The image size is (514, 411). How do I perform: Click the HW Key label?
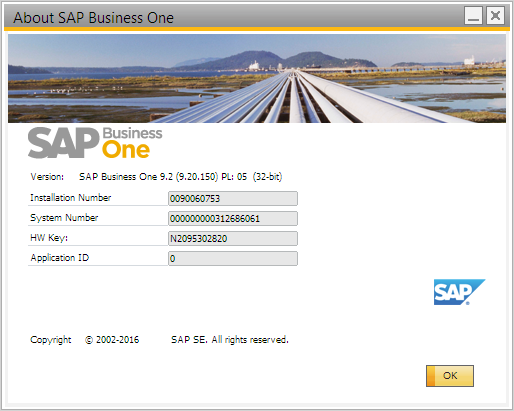[49, 238]
